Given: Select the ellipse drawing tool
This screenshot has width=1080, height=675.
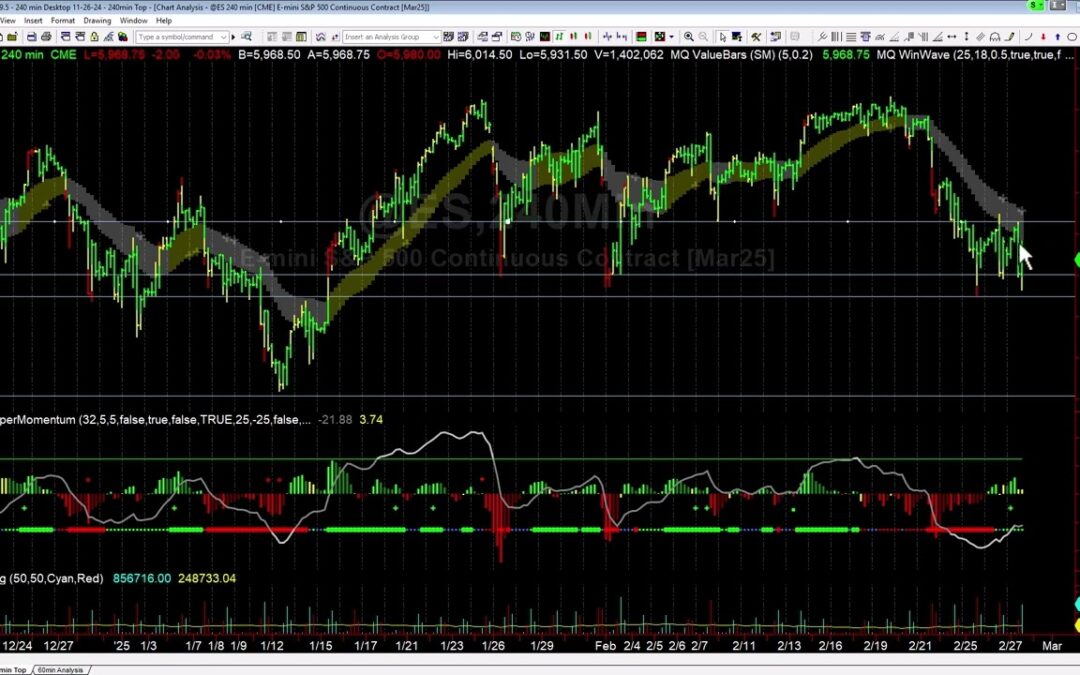Looking at the screenshot, I should 1072,36.
